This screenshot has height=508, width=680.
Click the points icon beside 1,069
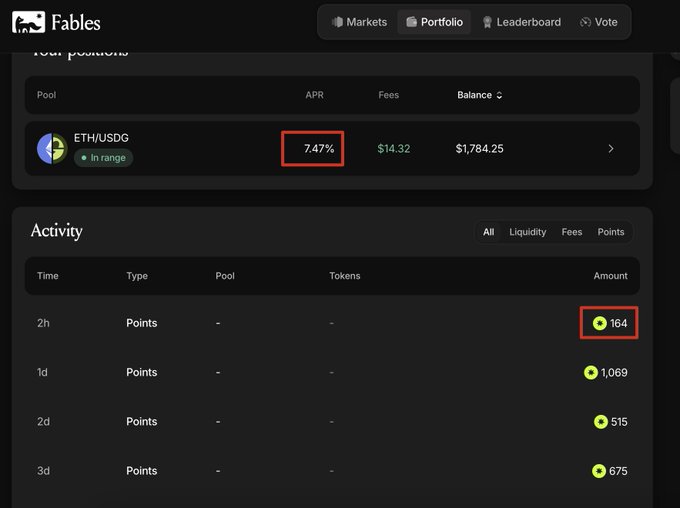tap(590, 372)
